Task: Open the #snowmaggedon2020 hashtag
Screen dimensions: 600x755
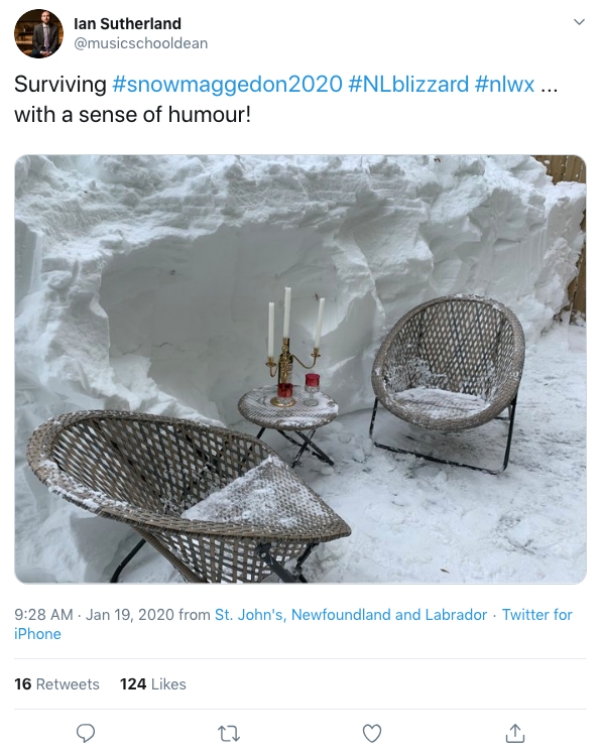Action: [x=227, y=84]
